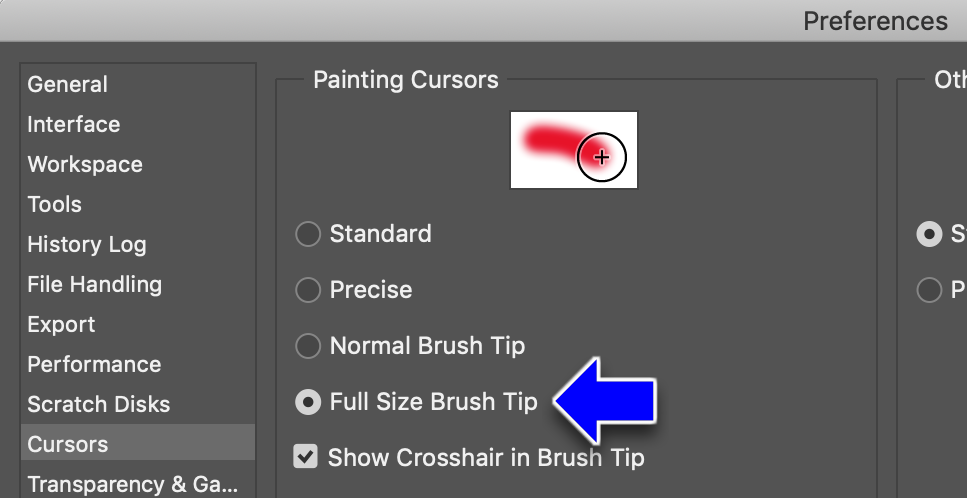
Task: Click the blue arrow pointing at Full Size
Action: [605, 401]
